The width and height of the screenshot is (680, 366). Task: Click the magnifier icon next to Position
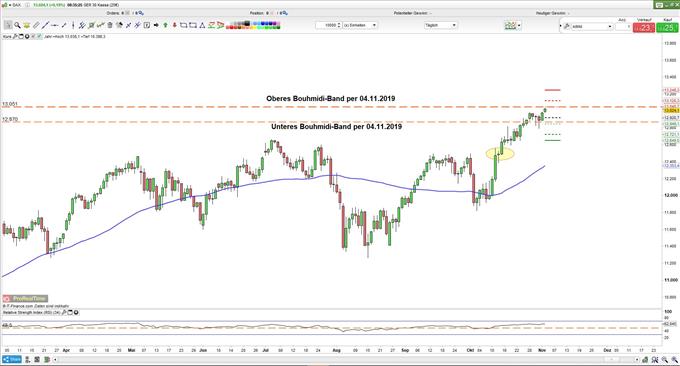pos(285,13)
